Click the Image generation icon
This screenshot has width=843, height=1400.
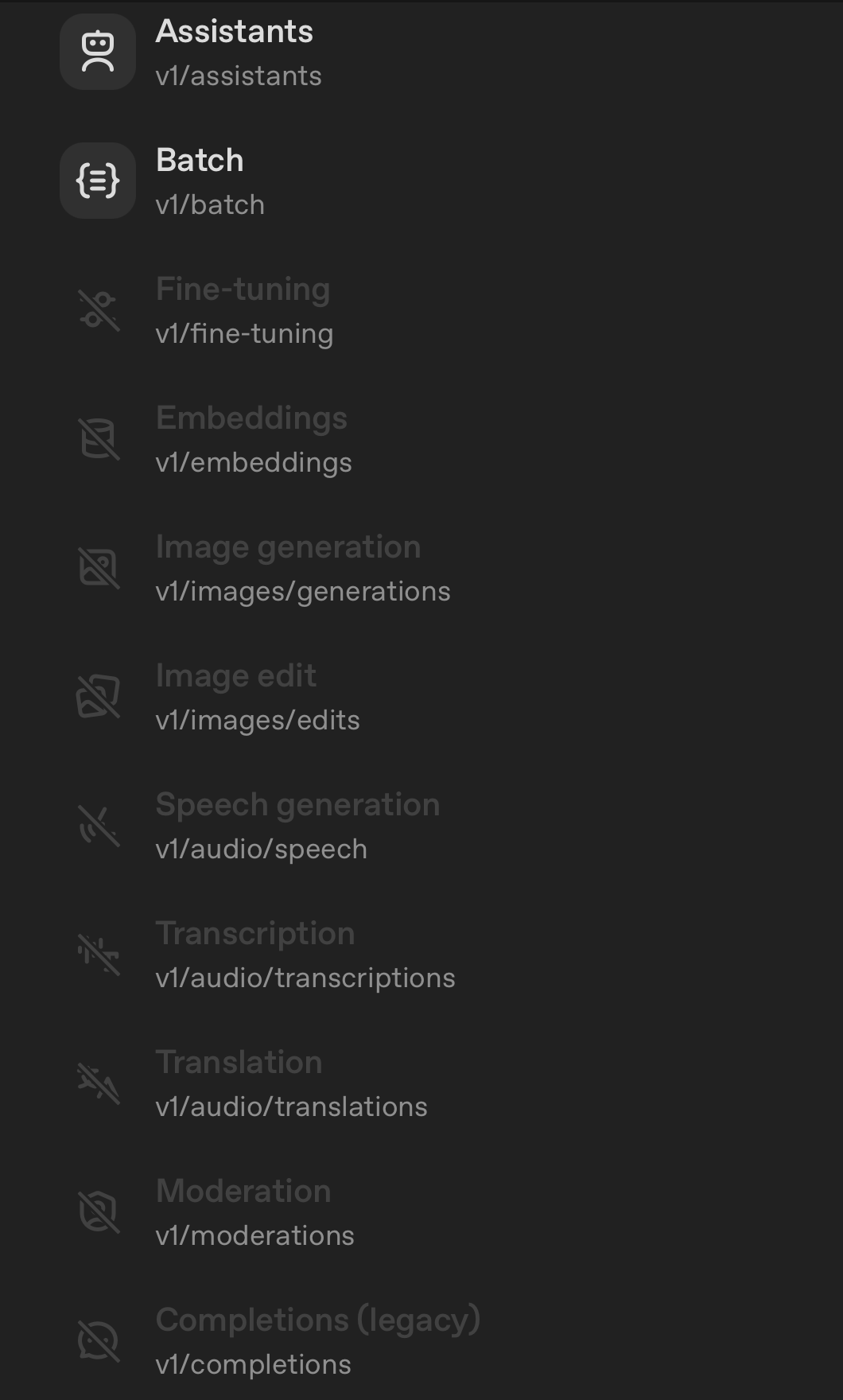tap(99, 568)
